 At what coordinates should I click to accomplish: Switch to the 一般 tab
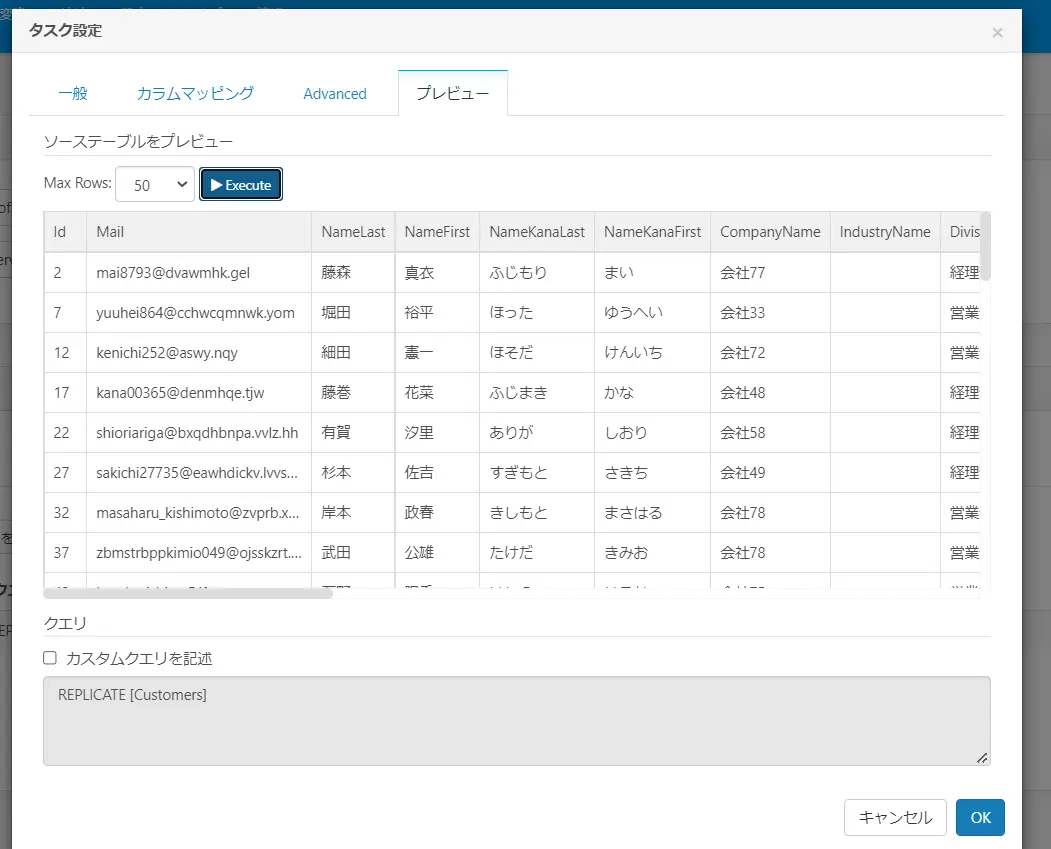[x=72, y=93]
